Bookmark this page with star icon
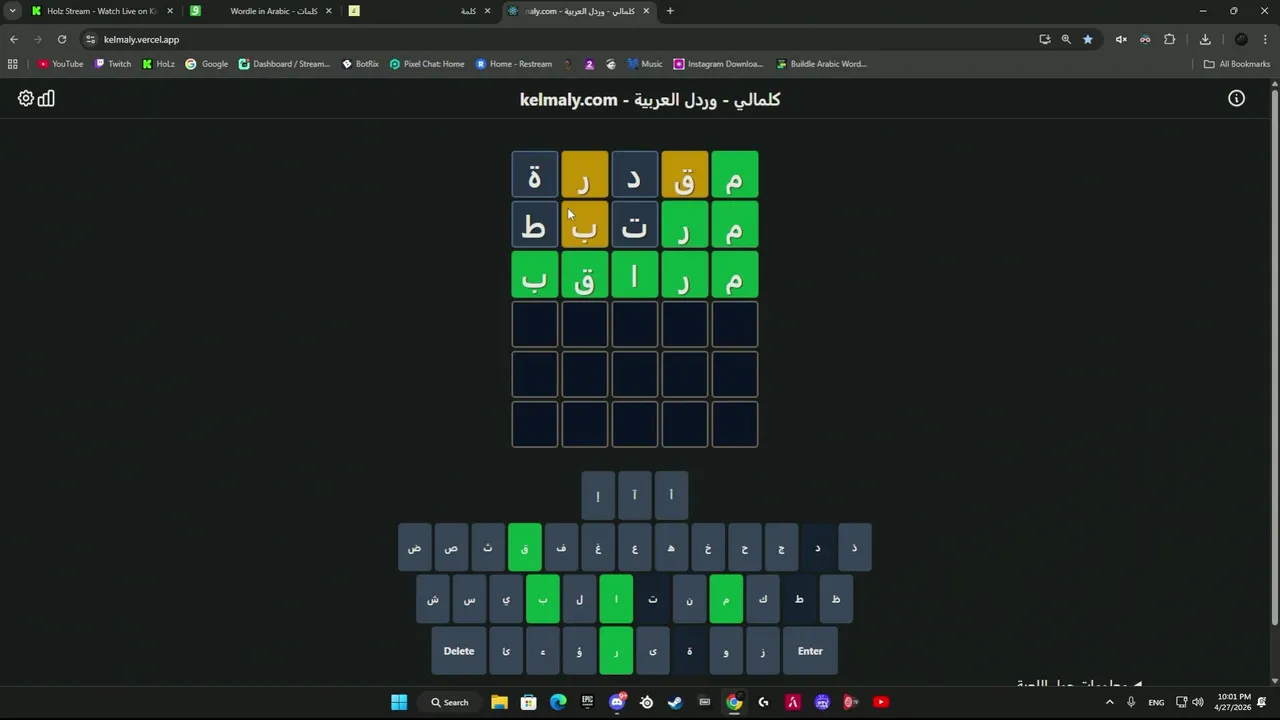This screenshot has height=720, width=1280. click(1088, 39)
